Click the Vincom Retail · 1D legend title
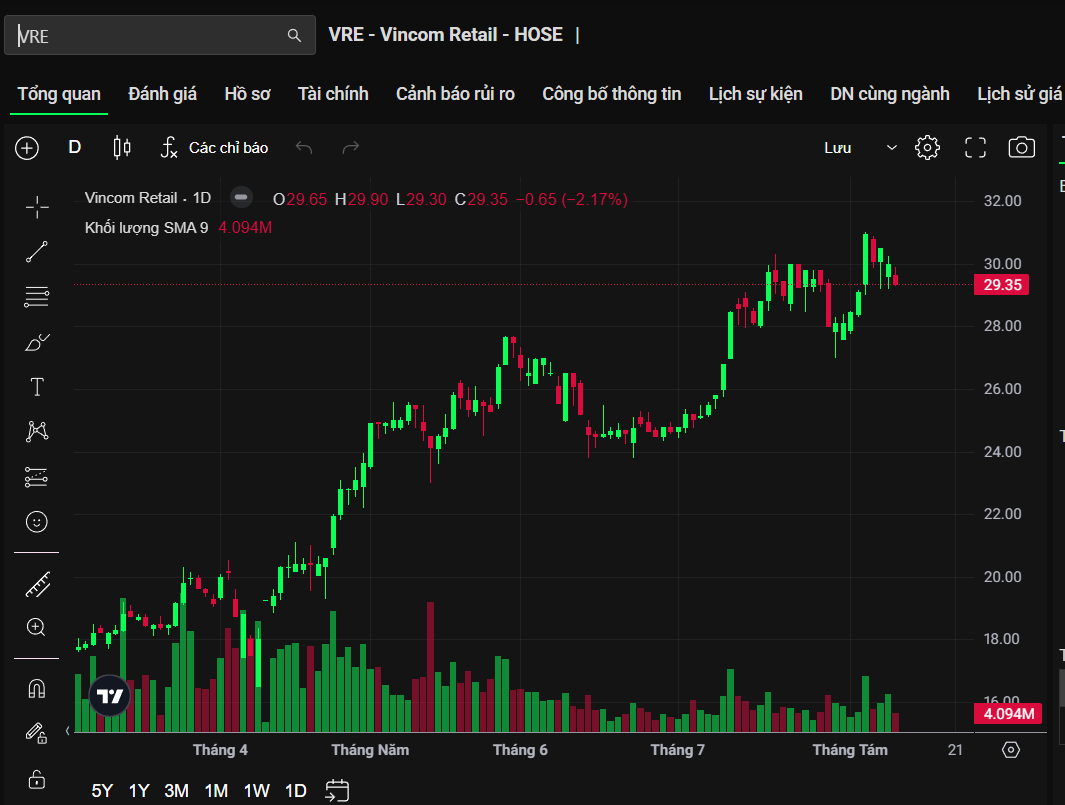 pyautogui.click(x=147, y=198)
